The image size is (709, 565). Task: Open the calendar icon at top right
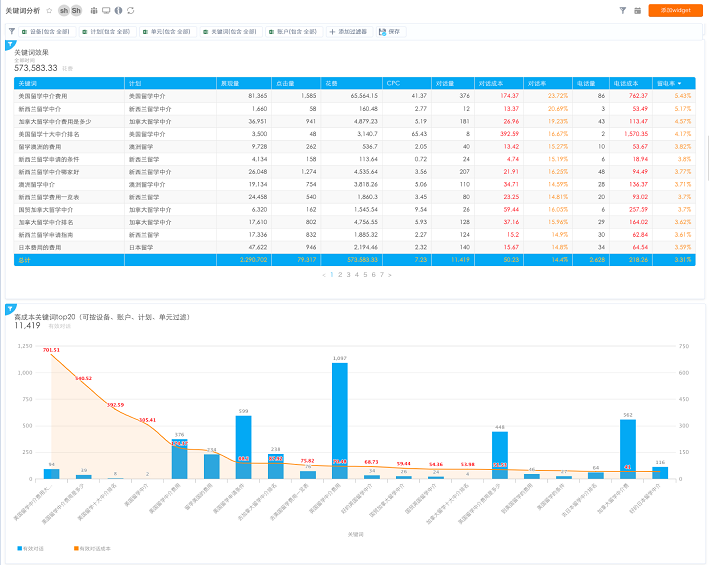(x=638, y=10)
